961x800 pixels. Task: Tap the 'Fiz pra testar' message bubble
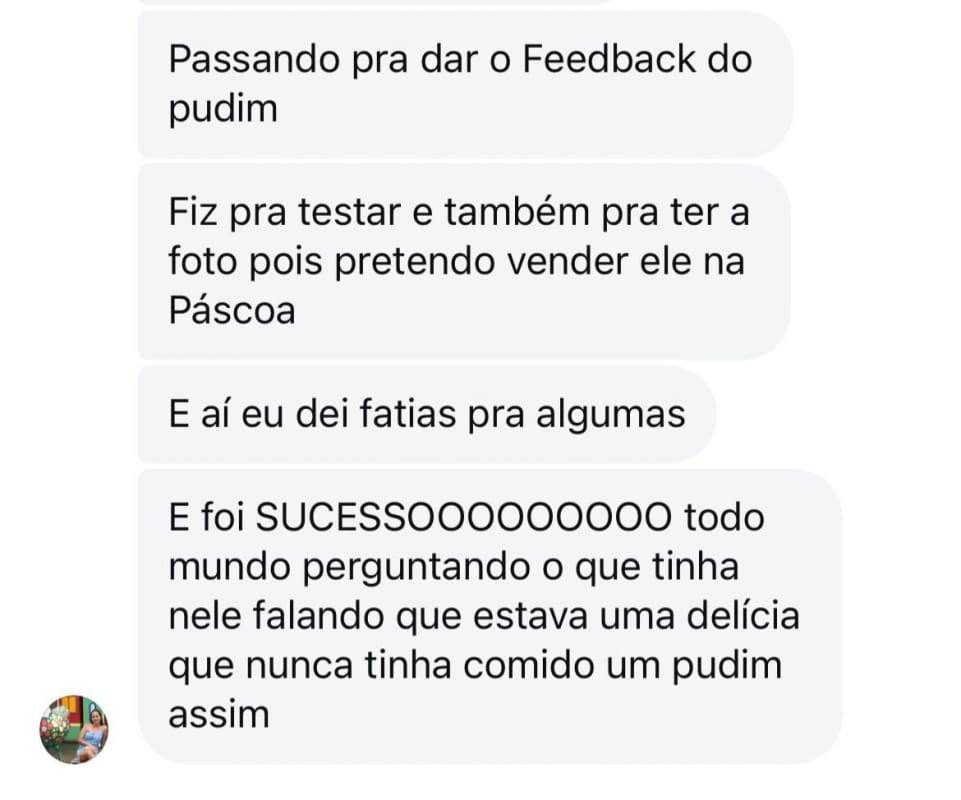coord(464,262)
